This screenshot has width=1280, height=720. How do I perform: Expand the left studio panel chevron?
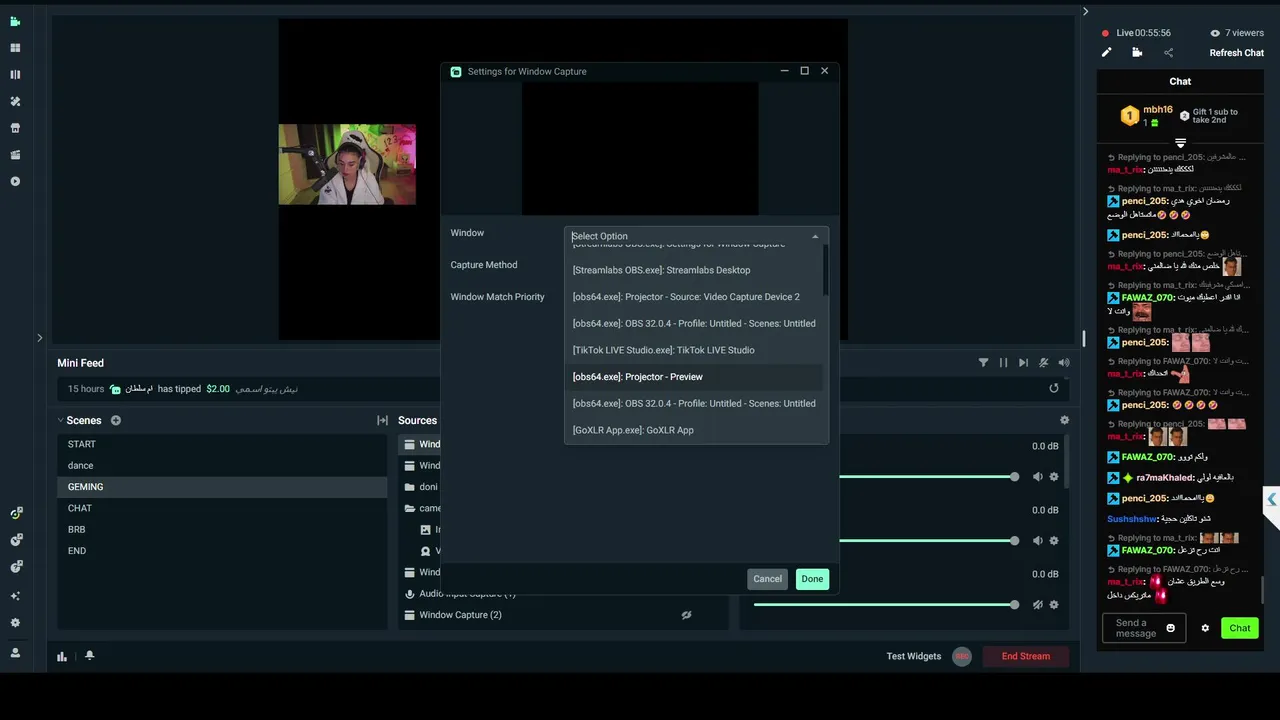coord(39,338)
